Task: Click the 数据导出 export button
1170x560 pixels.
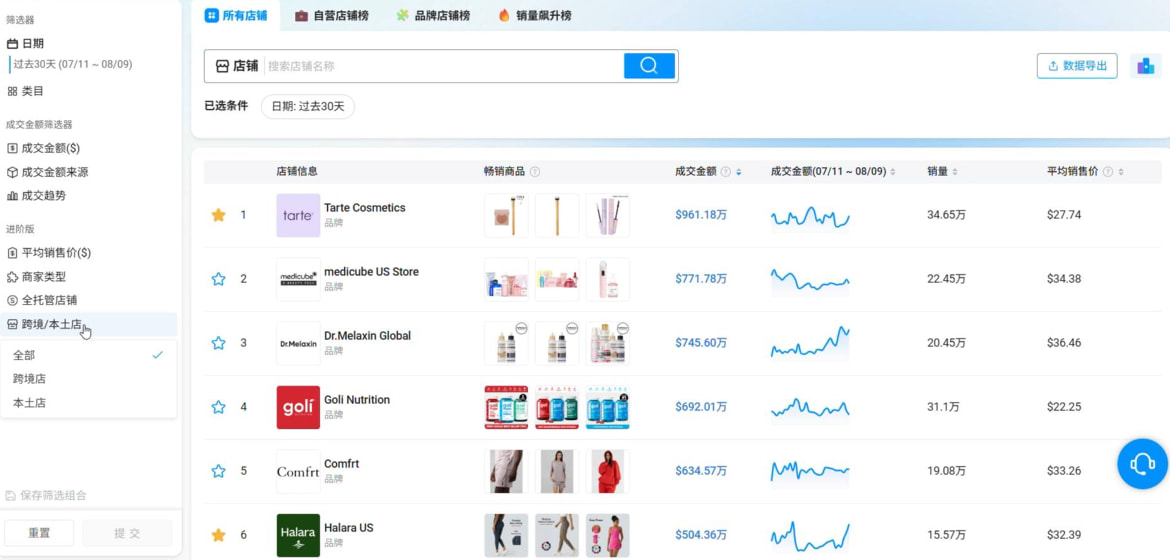Action: point(1077,66)
